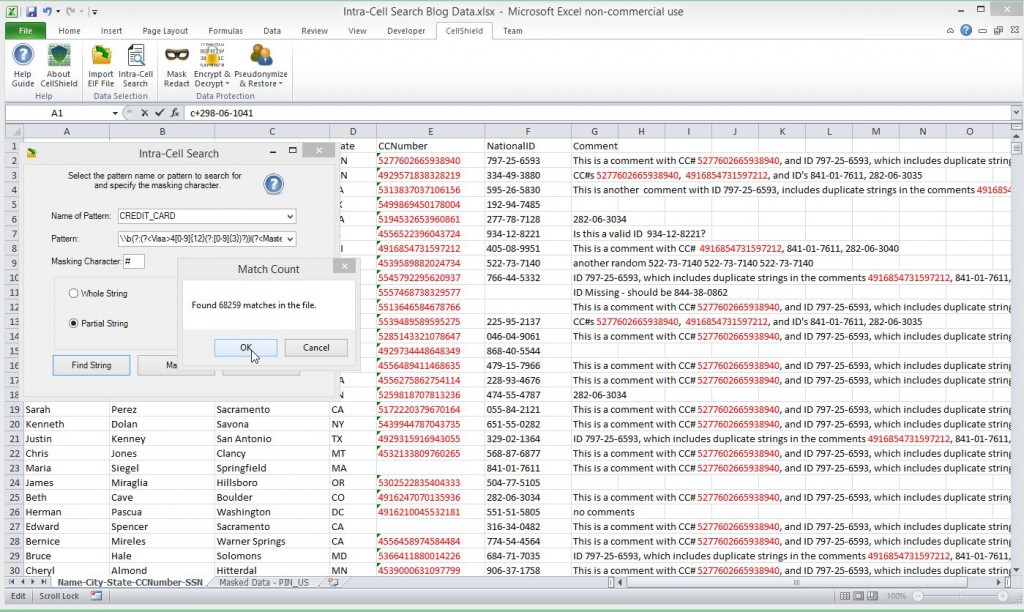Click the formula bar text c+298-06-1041
The image size is (1024, 612).
pyautogui.click(x=221, y=113)
